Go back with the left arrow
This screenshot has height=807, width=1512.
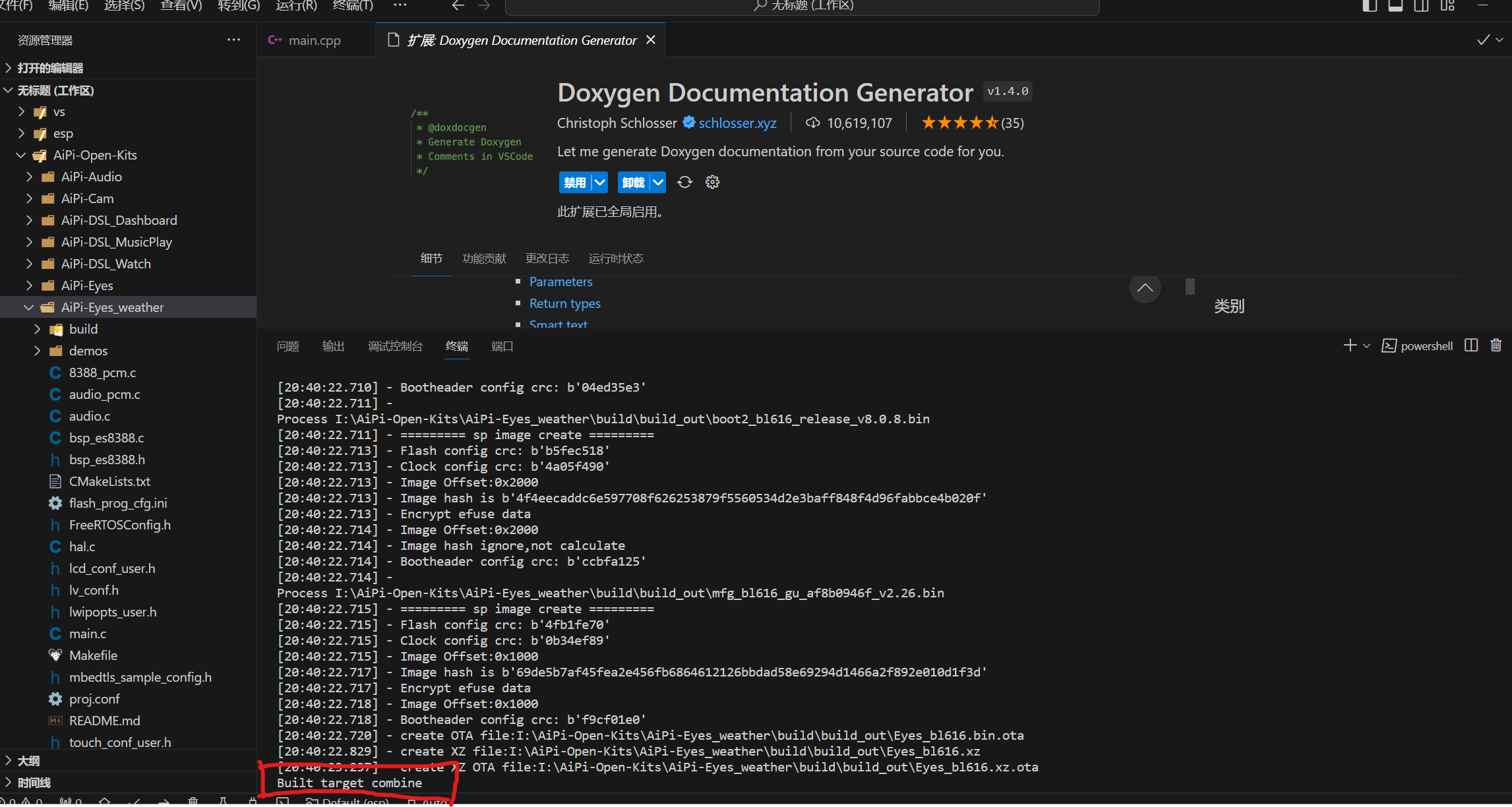point(458,5)
